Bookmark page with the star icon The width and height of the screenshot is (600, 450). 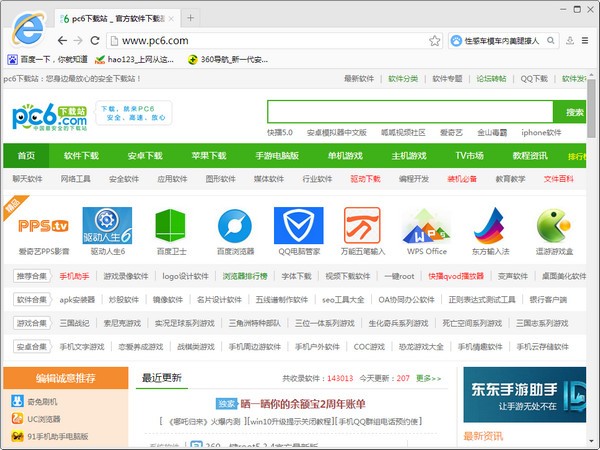434,41
